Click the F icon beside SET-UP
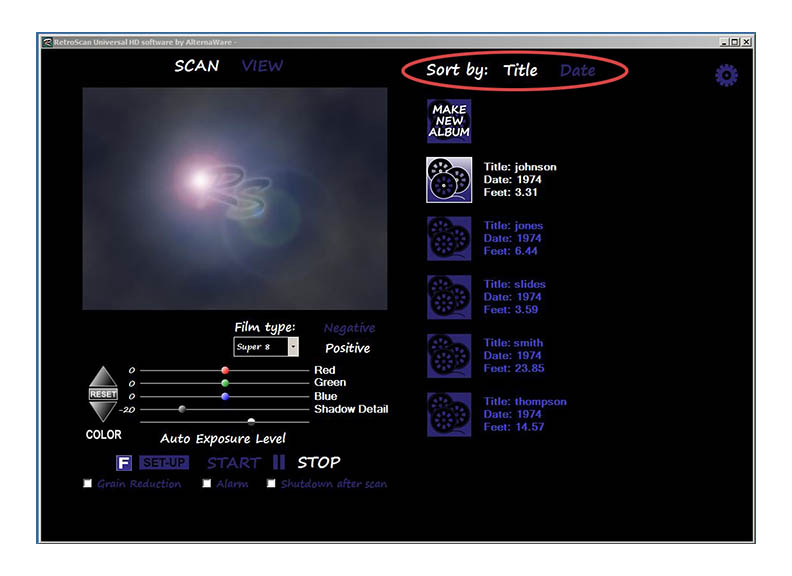 coord(124,463)
